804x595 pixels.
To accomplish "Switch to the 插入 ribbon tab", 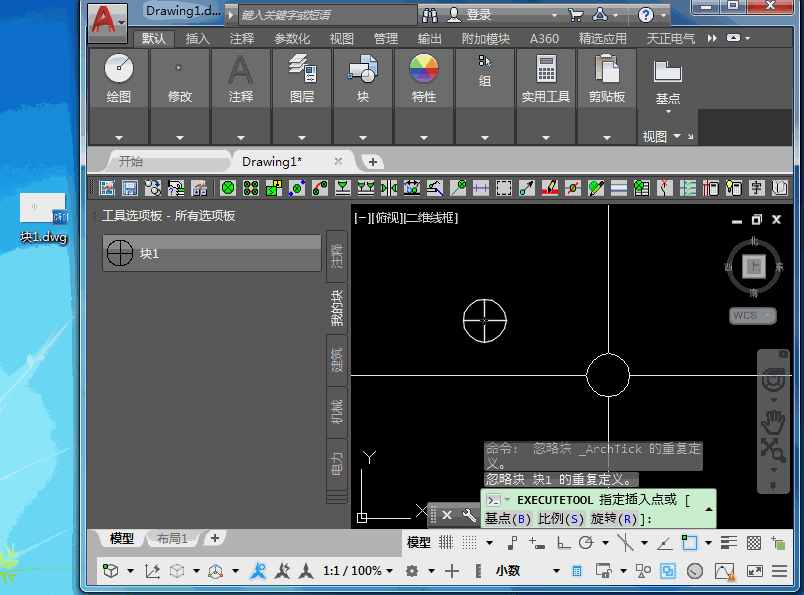I will 198,39.
